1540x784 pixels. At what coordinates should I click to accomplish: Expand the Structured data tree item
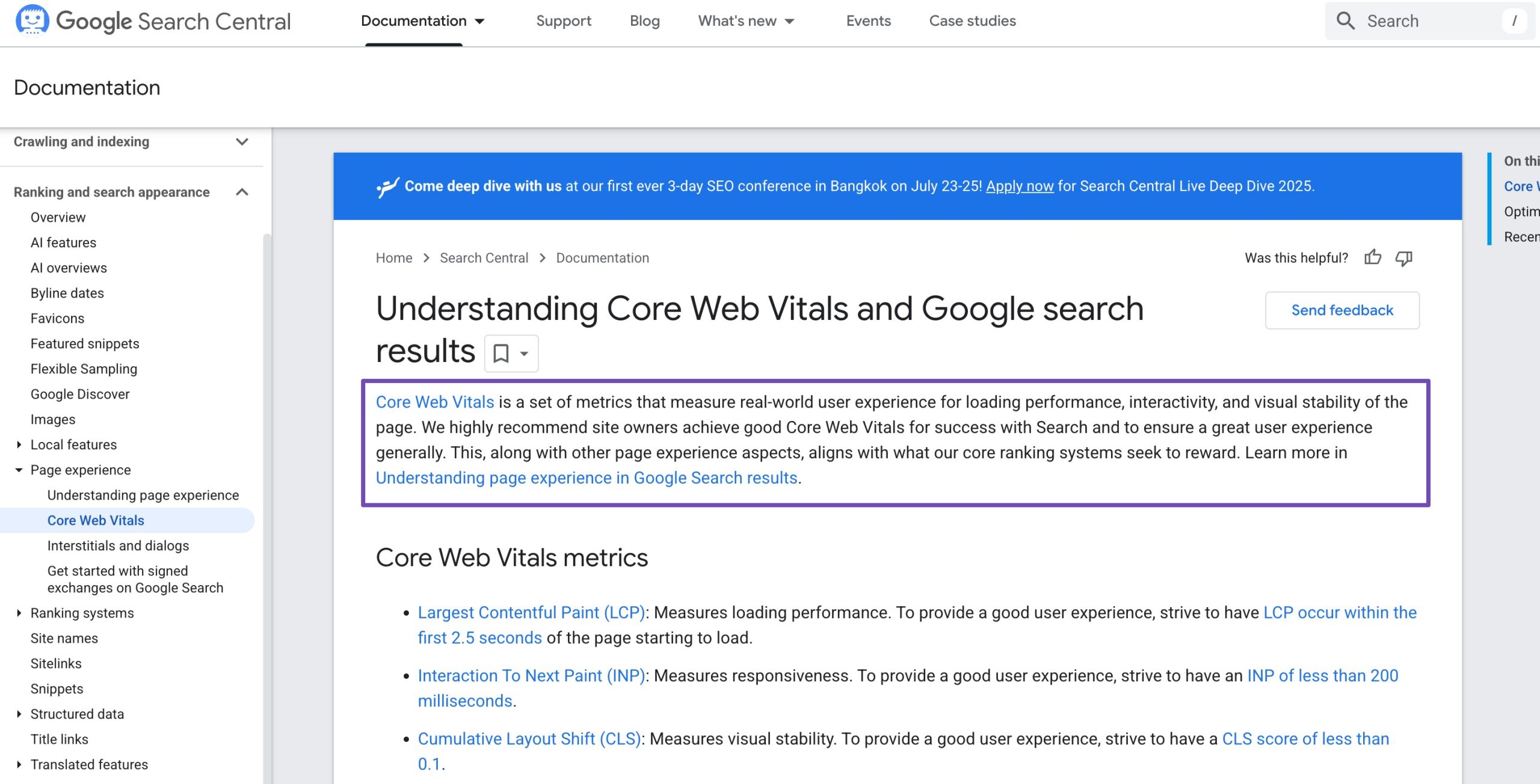(x=19, y=714)
